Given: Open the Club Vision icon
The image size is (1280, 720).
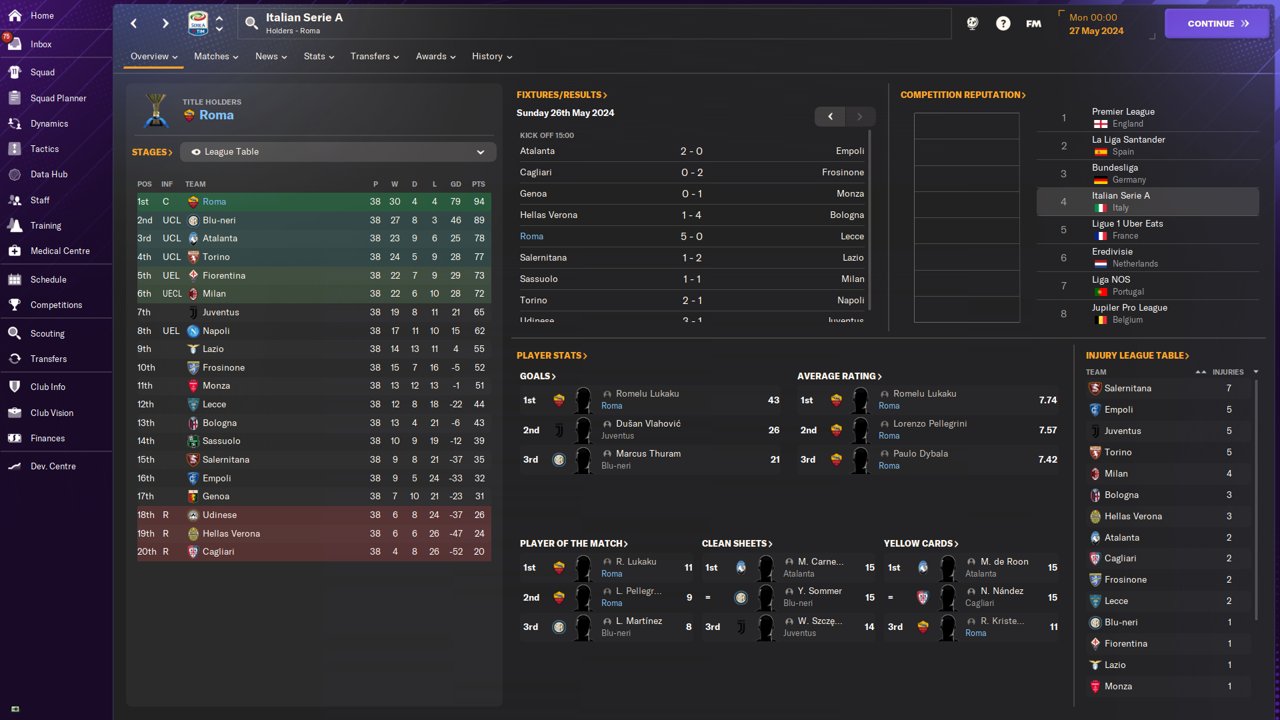Looking at the screenshot, I should [x=14, y=412].
